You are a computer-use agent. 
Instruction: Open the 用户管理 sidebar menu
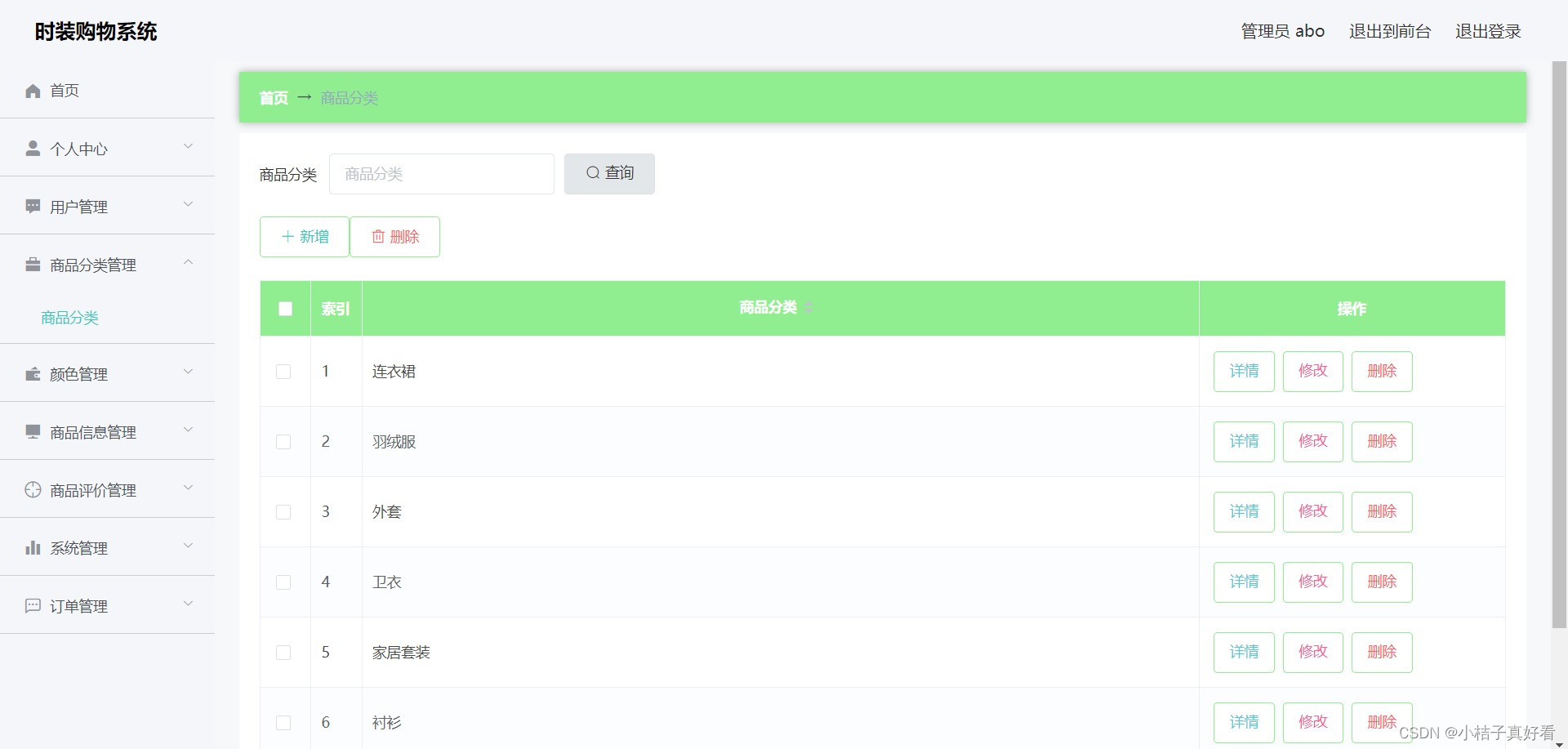pyautogui.click(x=107, y=206)
